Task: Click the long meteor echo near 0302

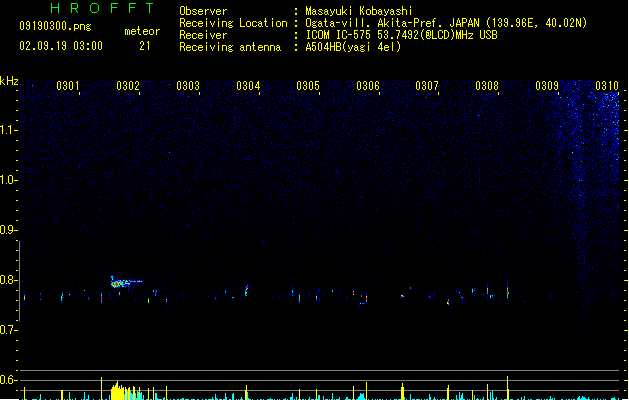Action: tap(126, 282)
